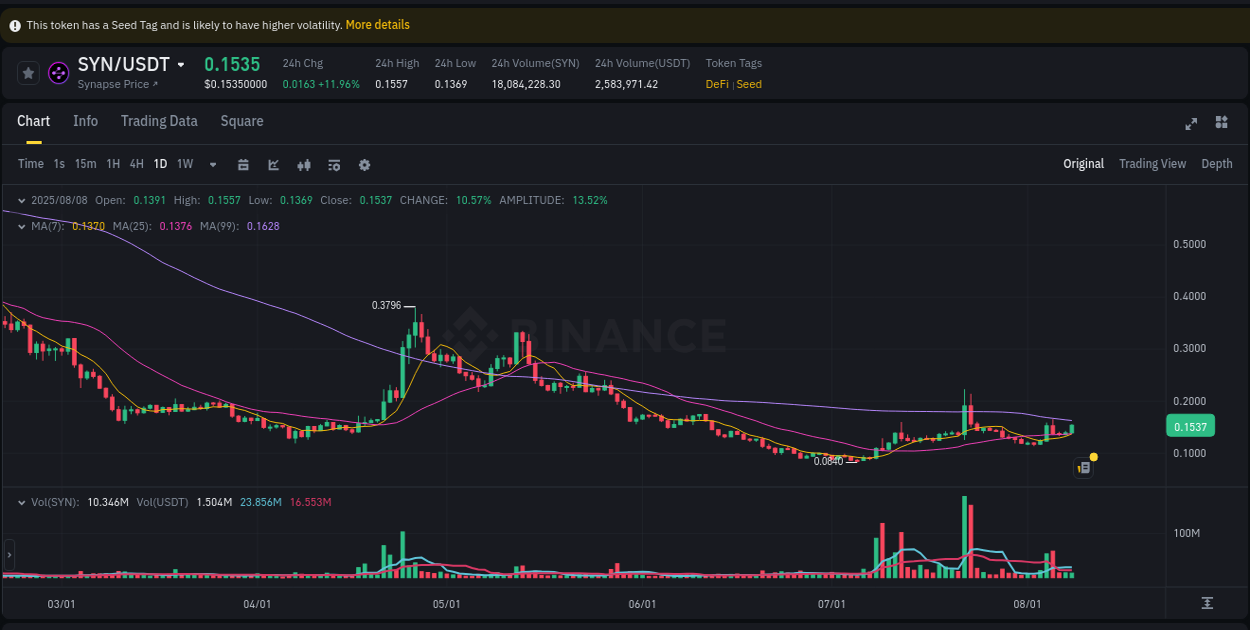Viewport: 1250px width, 630px height.
Task: Switch chart to Trading View mode
Action: pos(1152,163)
